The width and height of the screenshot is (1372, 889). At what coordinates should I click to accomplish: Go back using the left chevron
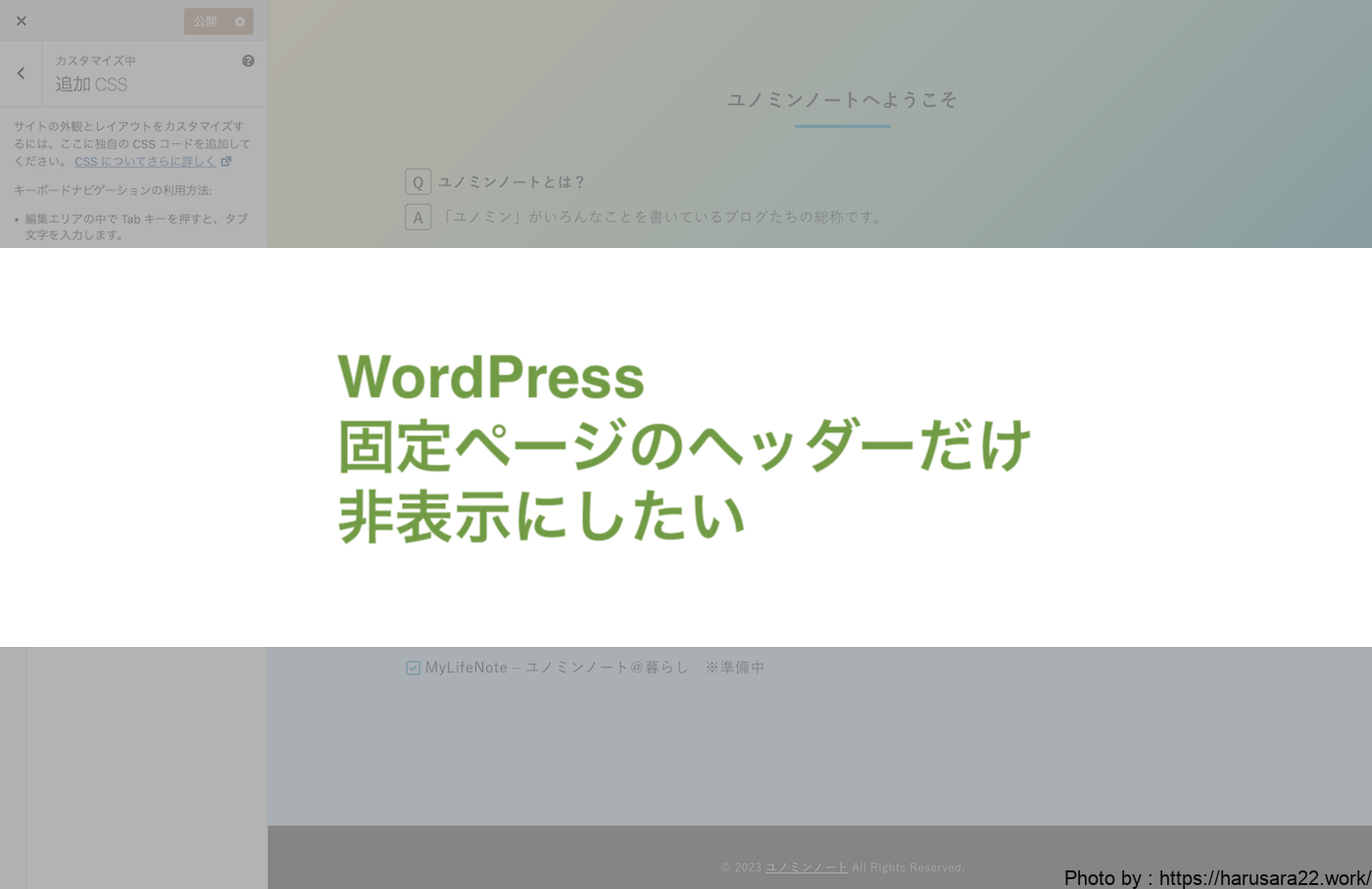(x=21, y=74)
